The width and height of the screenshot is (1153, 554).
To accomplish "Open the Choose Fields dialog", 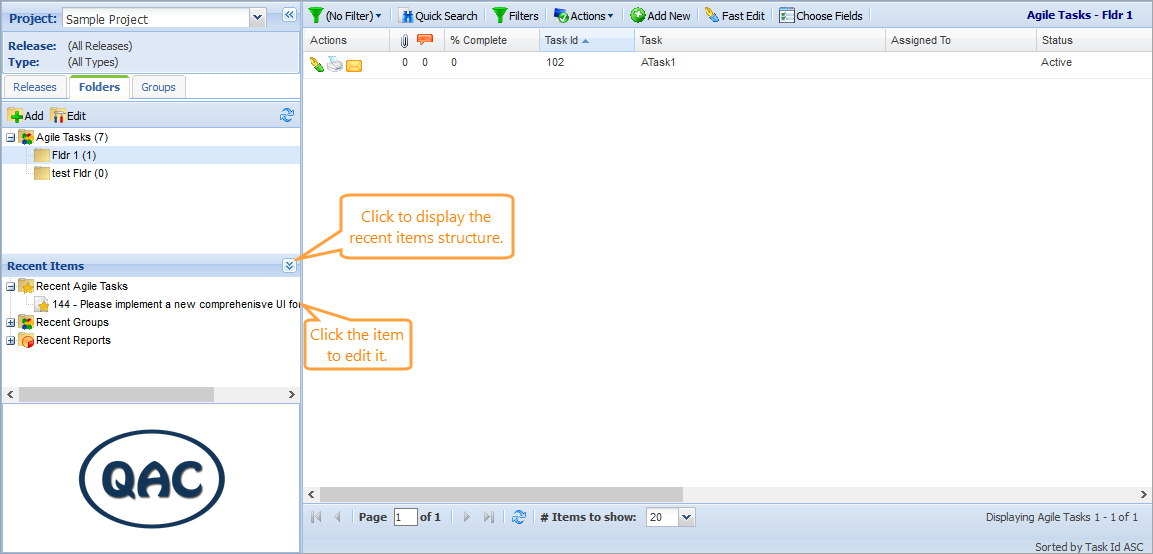I will coord(820,16).
